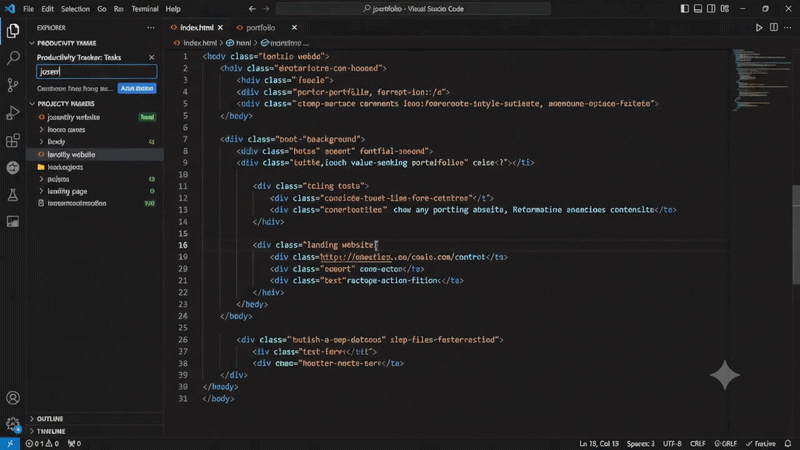
Task: Split the editor right
Action: (774, 28)
